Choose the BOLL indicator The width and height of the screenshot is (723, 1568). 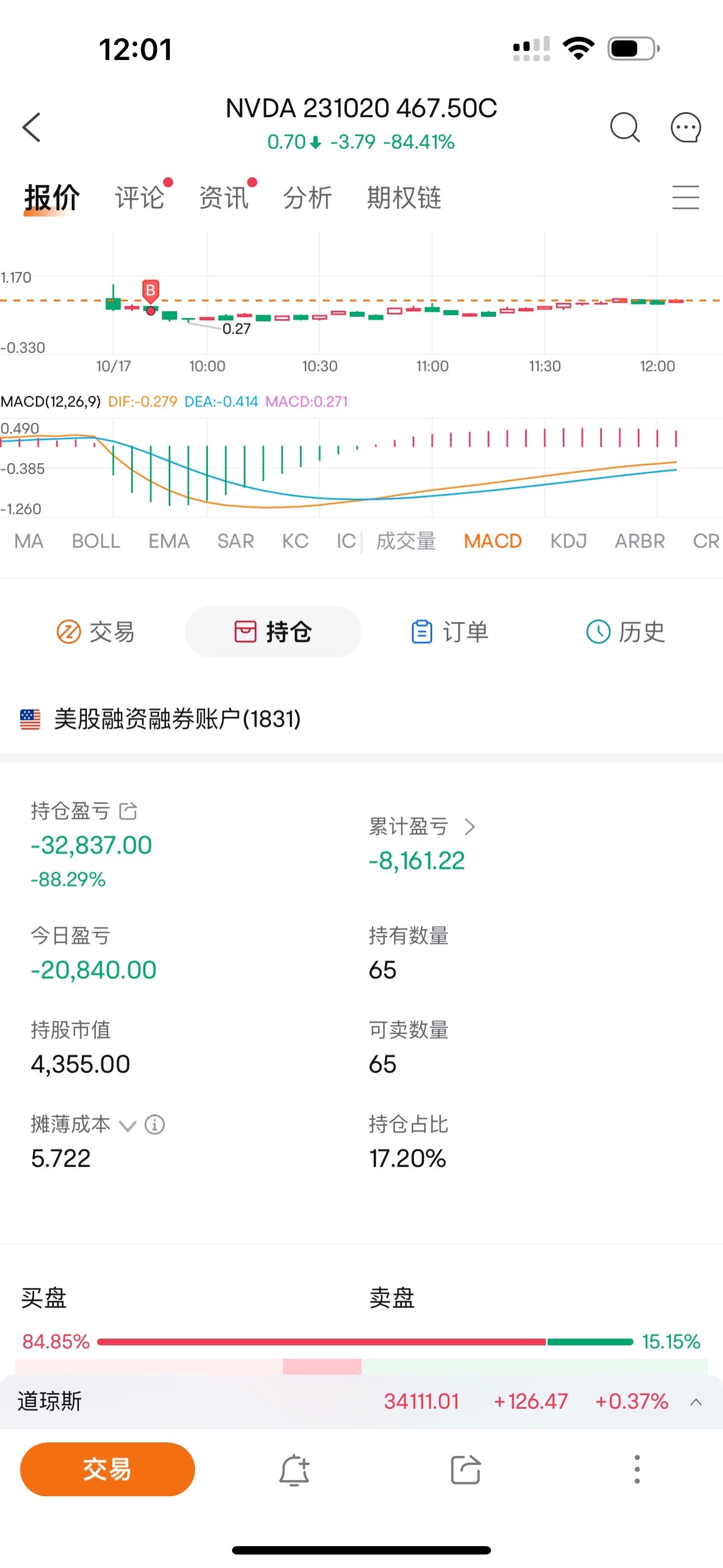click(x=96, y=541)
